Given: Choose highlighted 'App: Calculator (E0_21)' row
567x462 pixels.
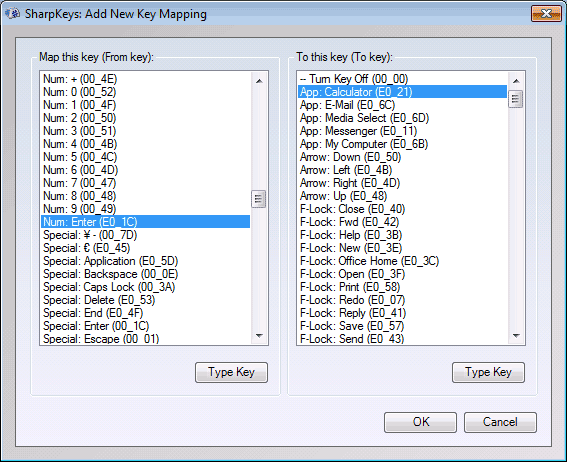Looking at the screenshot, I should [x=402, y=92].
